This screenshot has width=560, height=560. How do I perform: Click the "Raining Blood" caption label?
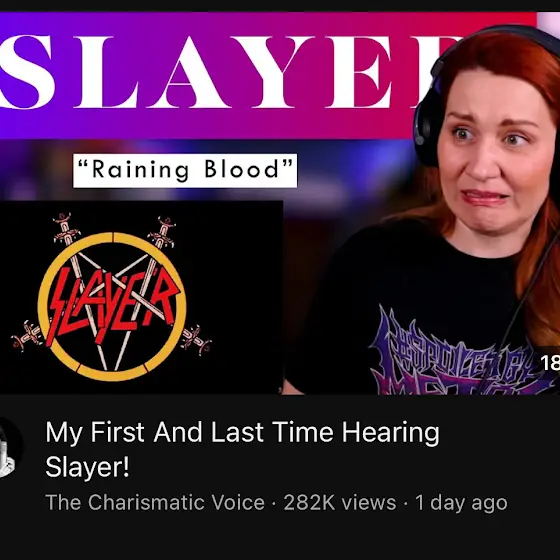pyautogui.click(x=185, y=170)
